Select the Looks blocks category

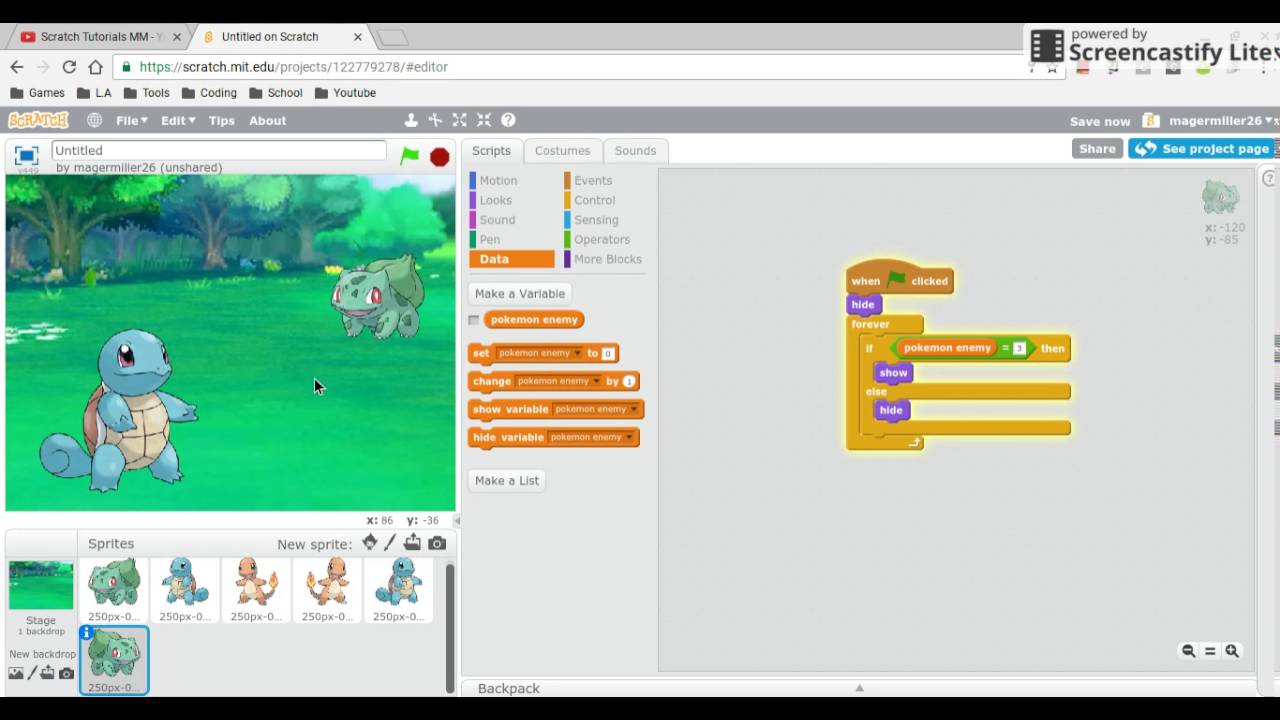point(495,200)
